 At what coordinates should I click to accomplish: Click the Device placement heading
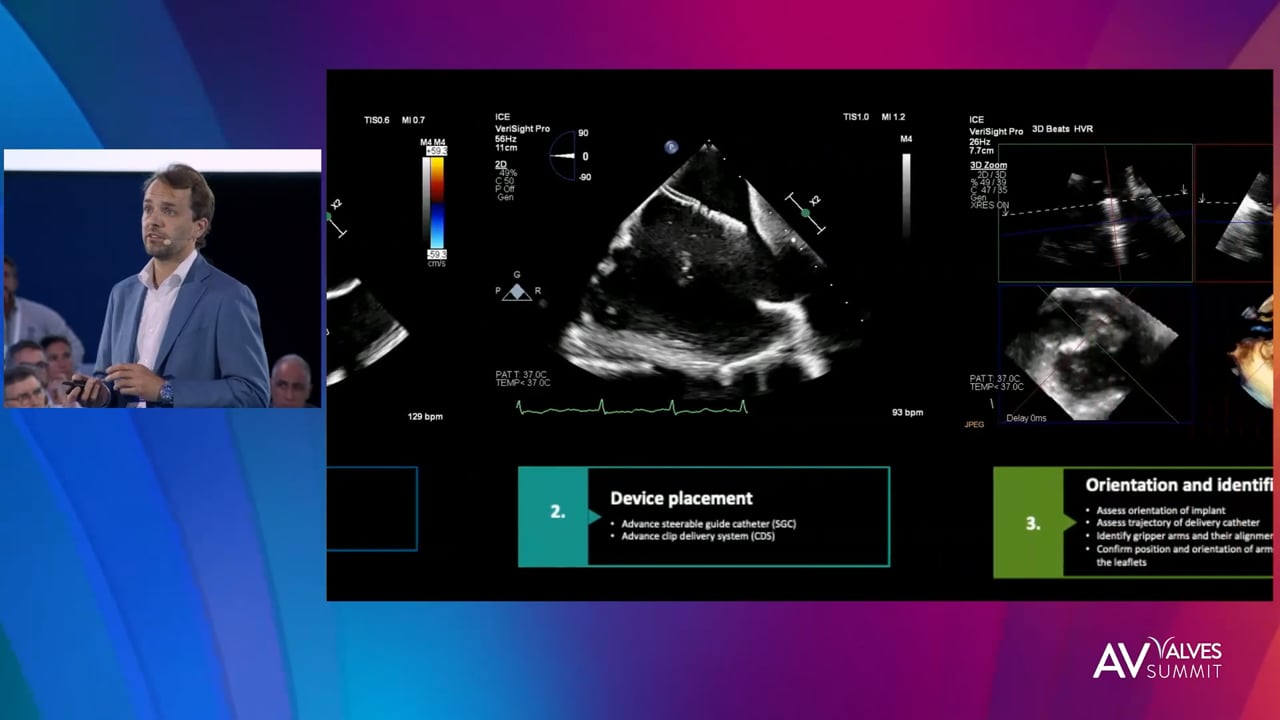(681, 498)
